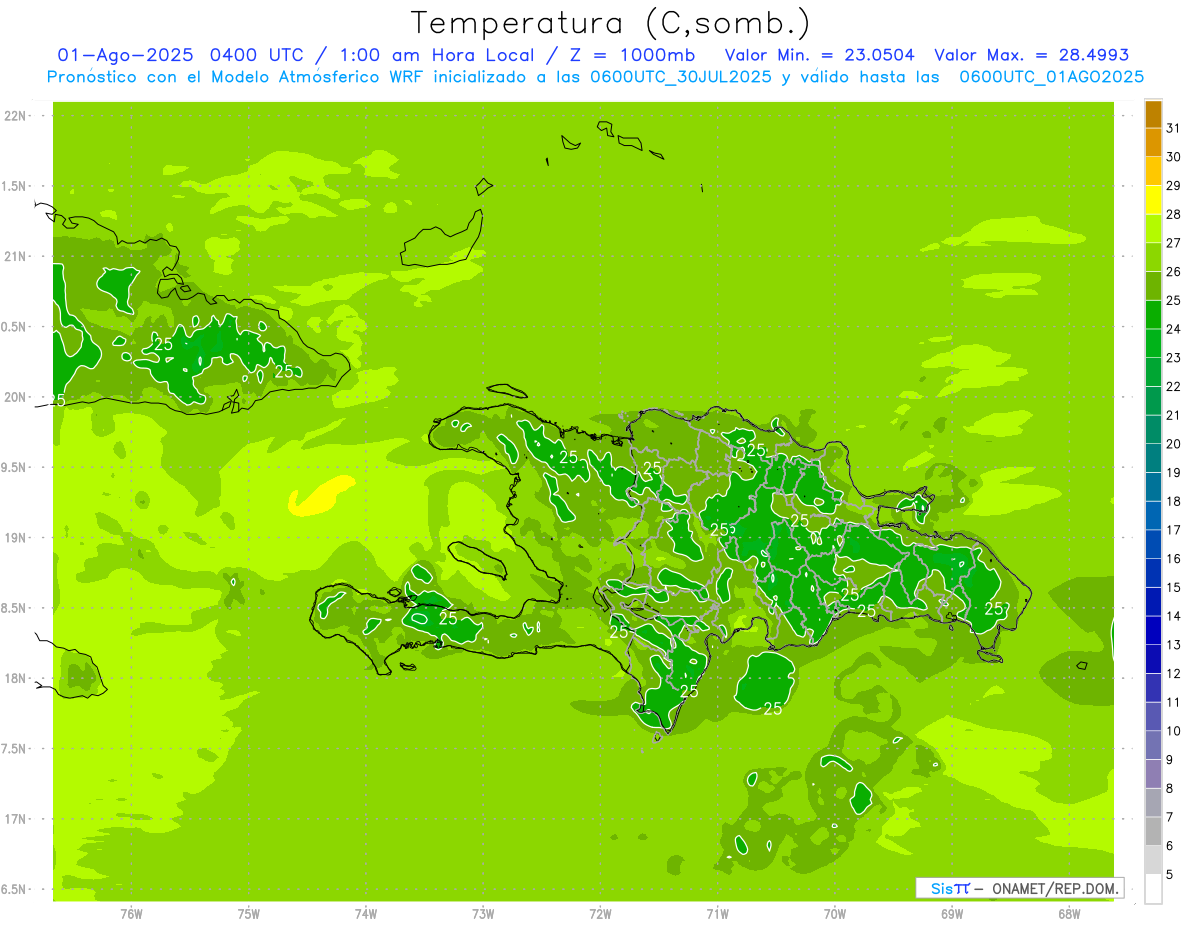This screenshot has height=927, width=1200.
Task: Click the colorbar label 29
Action: point(1173,186)
